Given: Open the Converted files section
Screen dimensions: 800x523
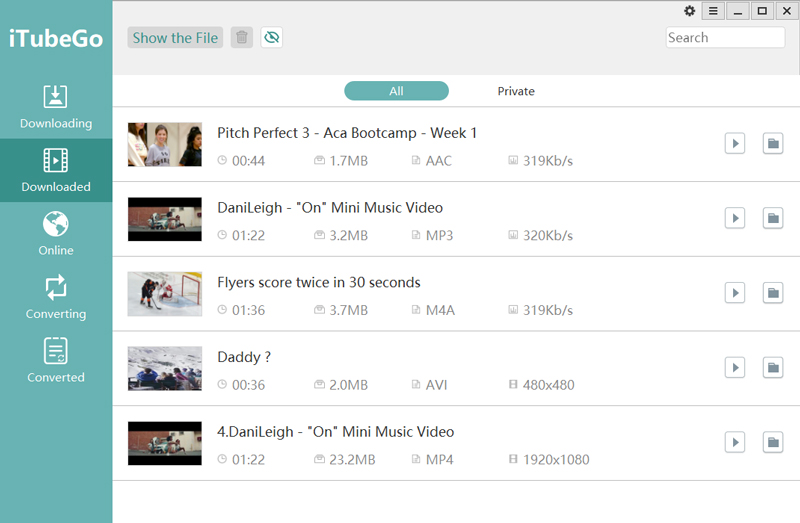Looking at the screenshot, I should coord(56,361).
